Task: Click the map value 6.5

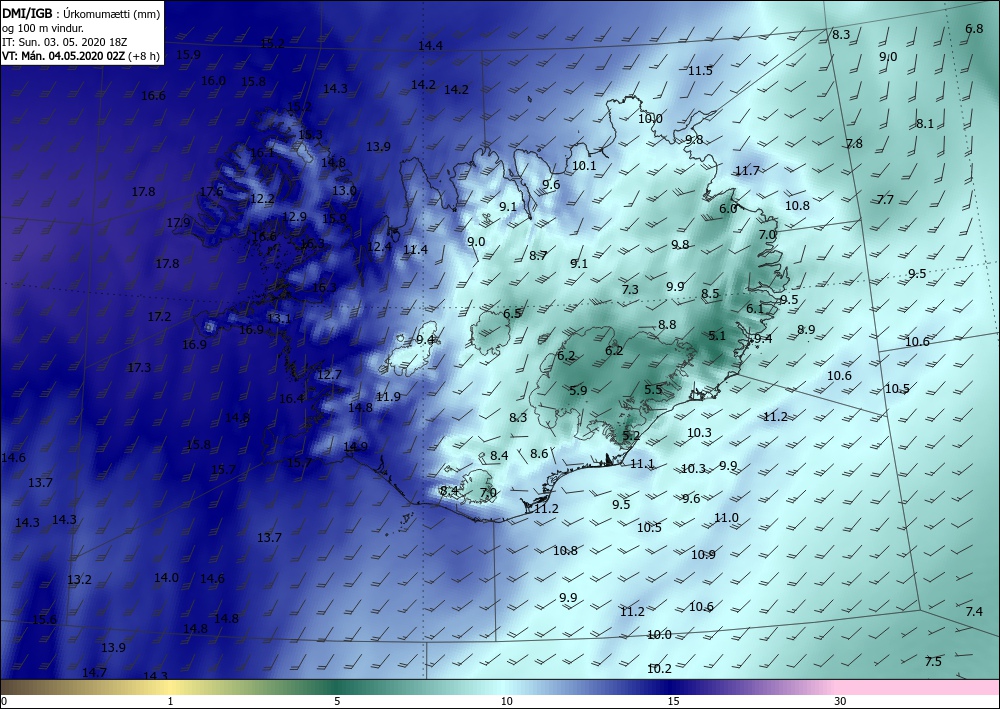Action: [512, 314]
